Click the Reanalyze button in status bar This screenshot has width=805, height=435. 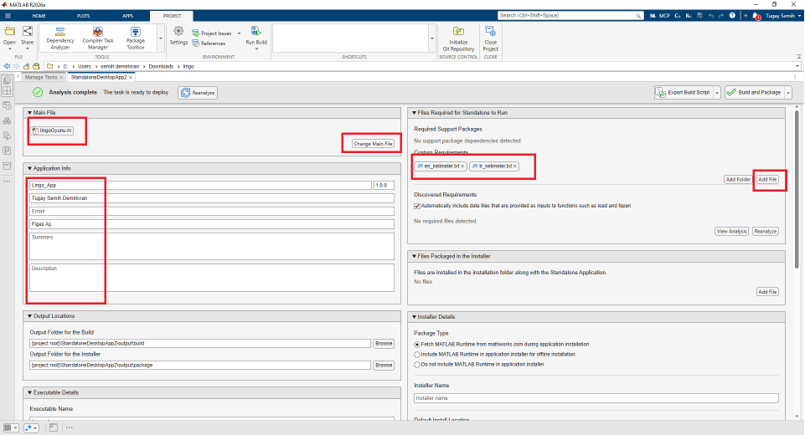[198, 93]
